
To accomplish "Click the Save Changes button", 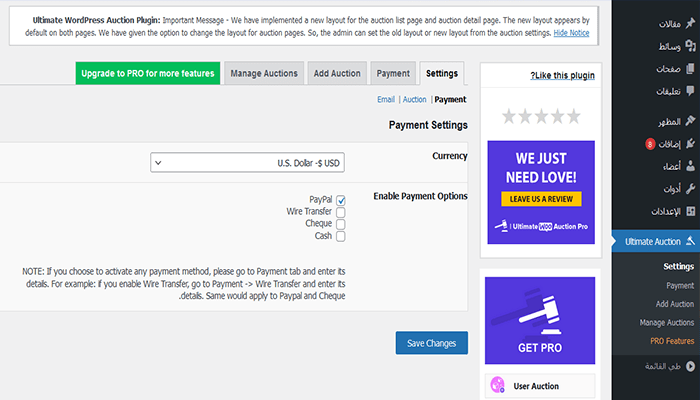I will [431, 343].
